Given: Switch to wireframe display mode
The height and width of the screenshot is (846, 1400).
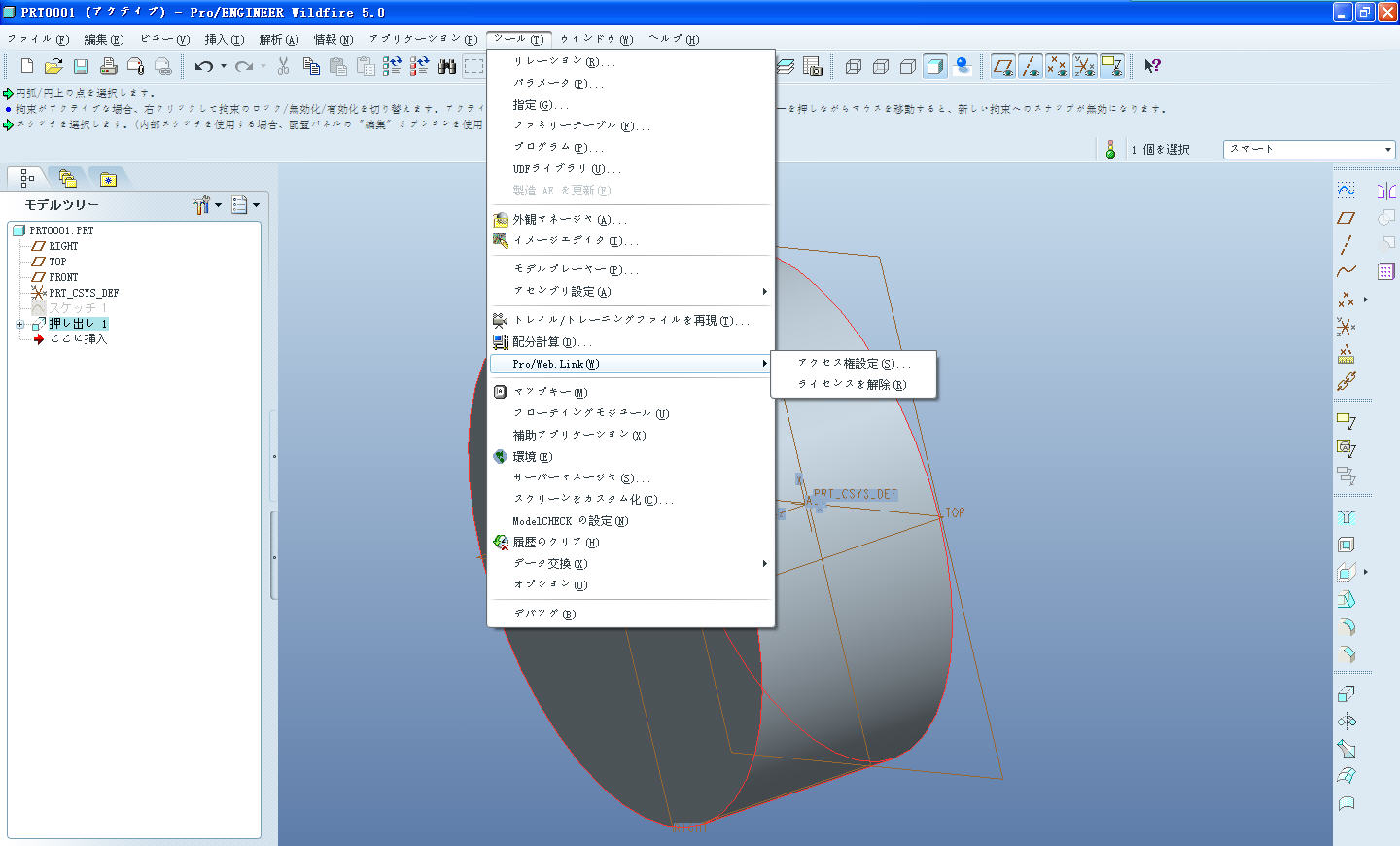Looking at the screenshot, I should pyautogui.click(x=854, y=66).
